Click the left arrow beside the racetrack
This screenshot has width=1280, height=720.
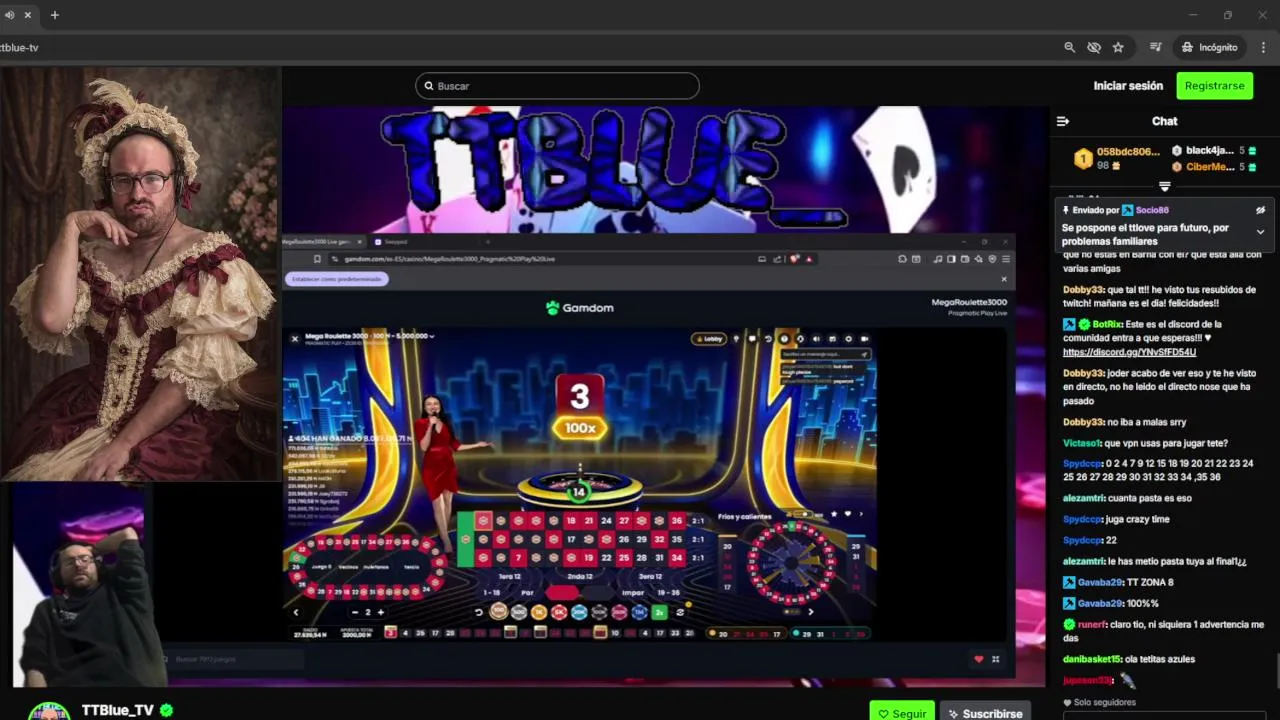296,612
